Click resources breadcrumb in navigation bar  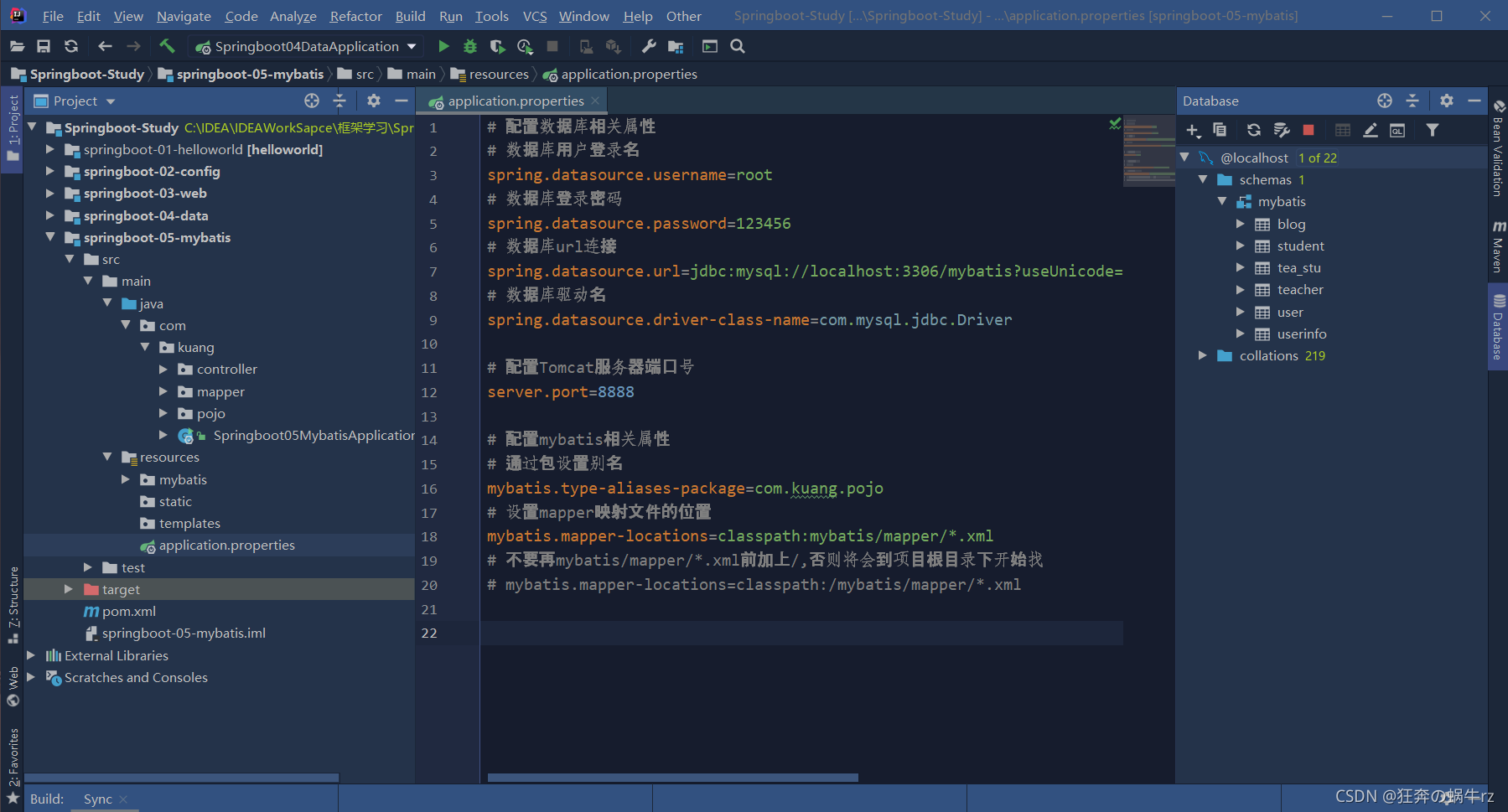pos(490,74)
